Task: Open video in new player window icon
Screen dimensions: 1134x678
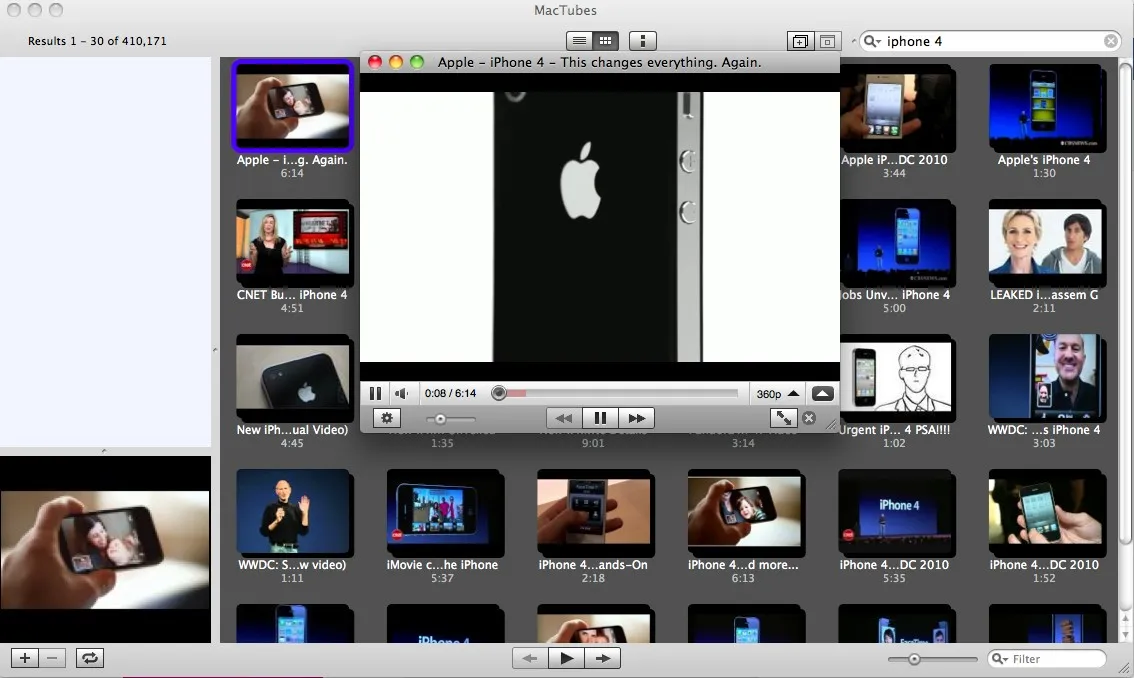Action: [800, 41]
